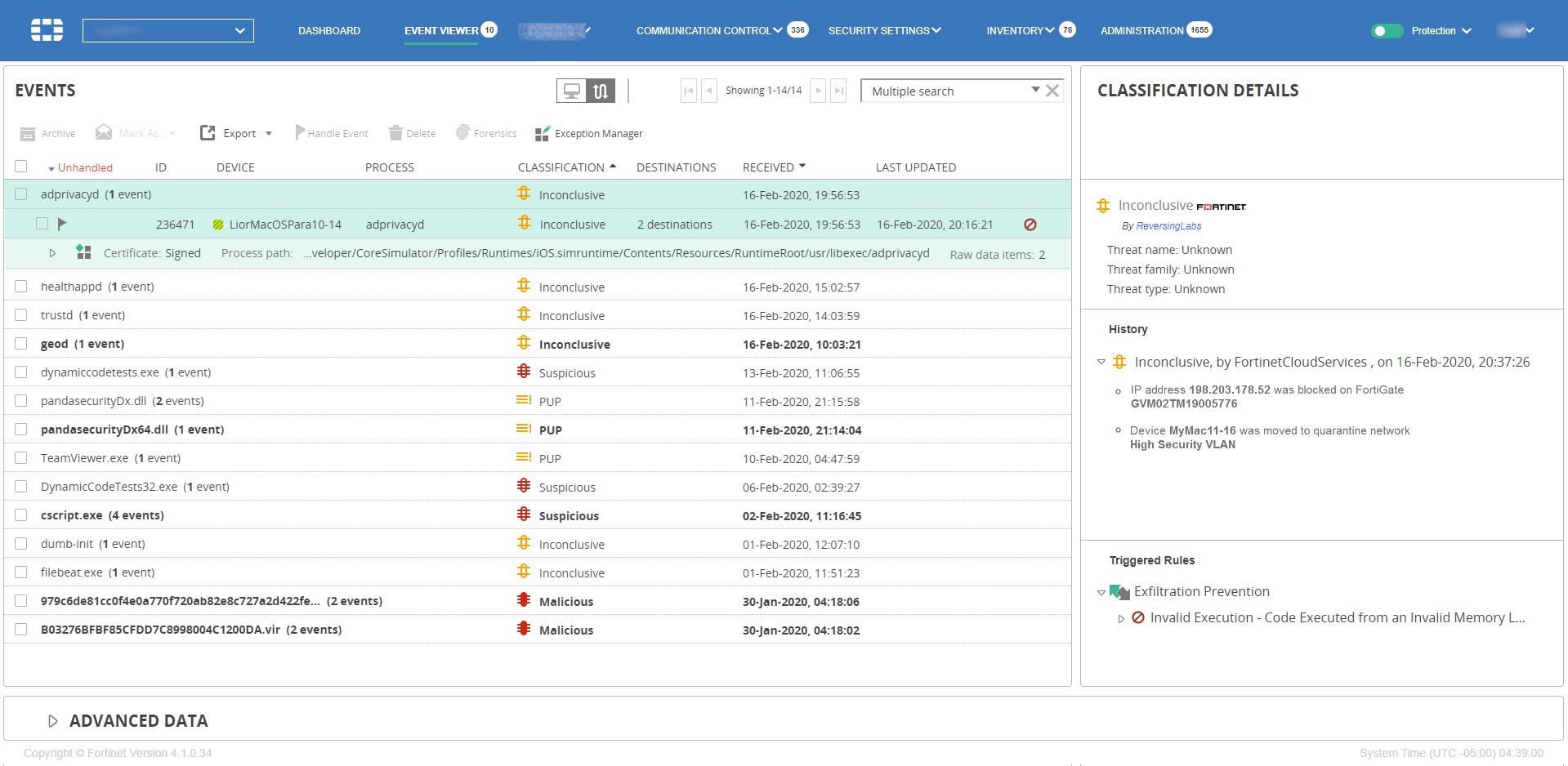The width and height of the screenshot is (1568, 766).
Task: Open the Security Settings menu
Action: click(883, 30)
